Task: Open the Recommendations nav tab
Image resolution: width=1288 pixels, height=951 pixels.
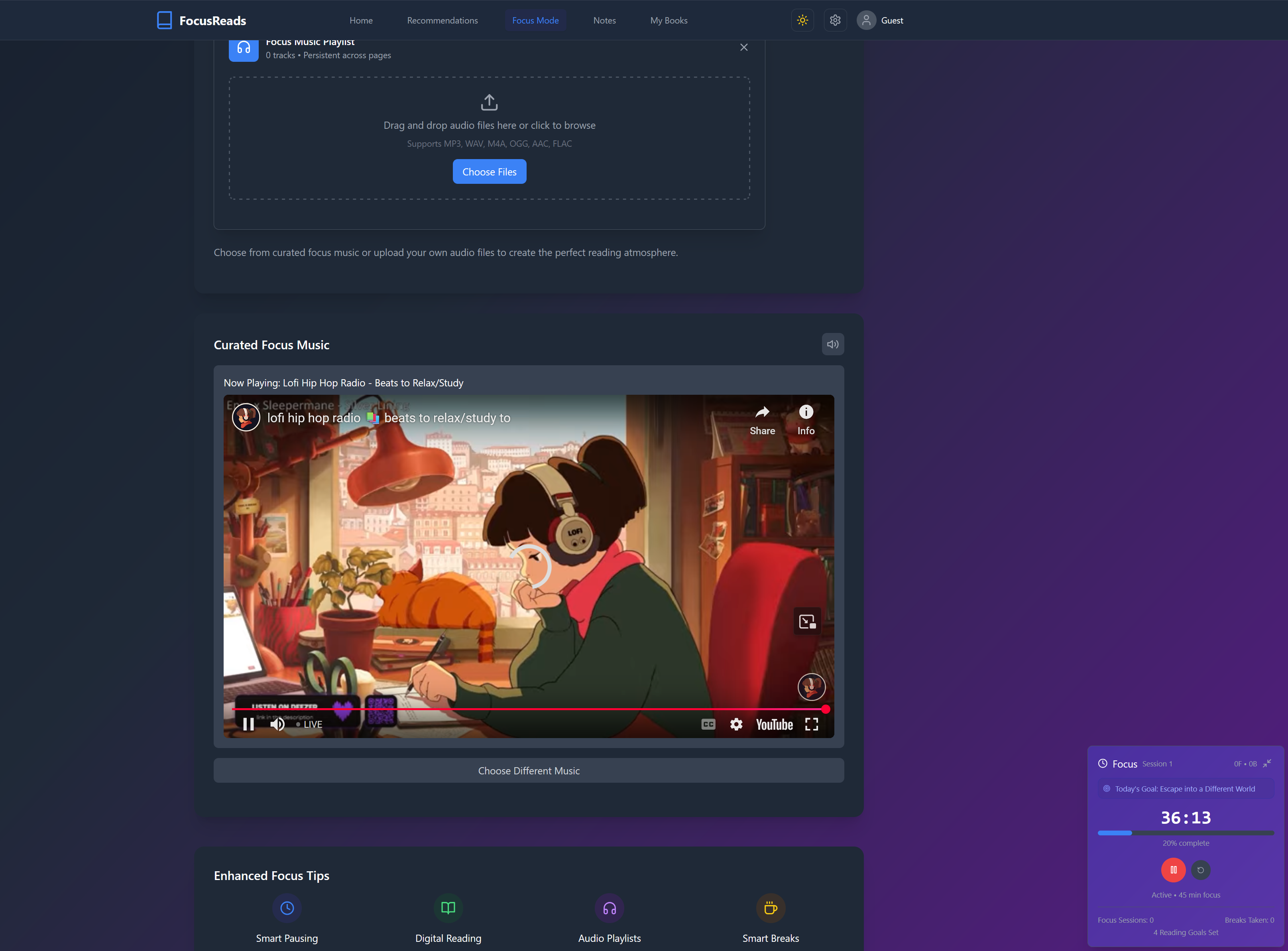Action: (x=442, y=20)
